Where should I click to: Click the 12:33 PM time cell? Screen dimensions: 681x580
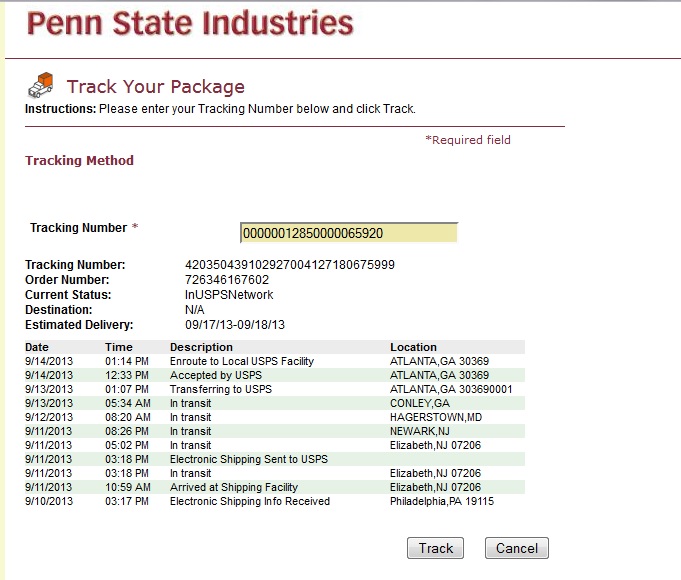tap(127, 375)
